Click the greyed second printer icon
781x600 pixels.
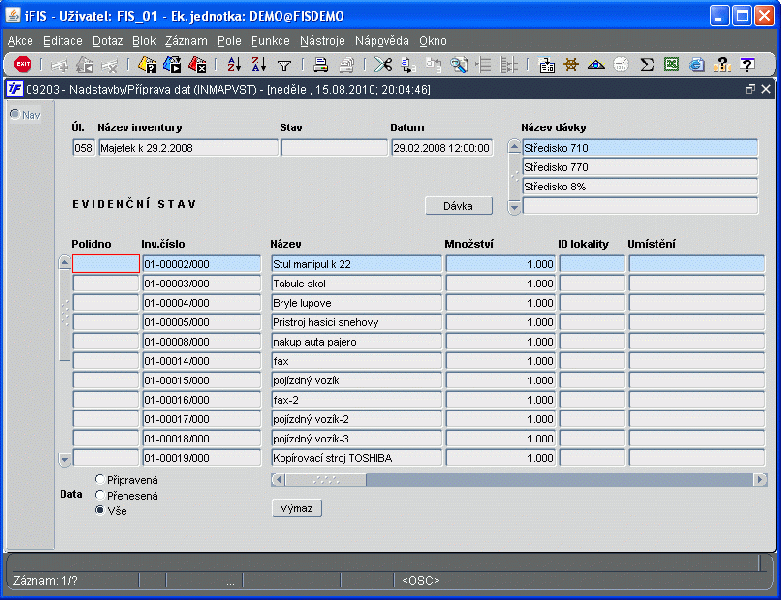(x=346, y=65)
